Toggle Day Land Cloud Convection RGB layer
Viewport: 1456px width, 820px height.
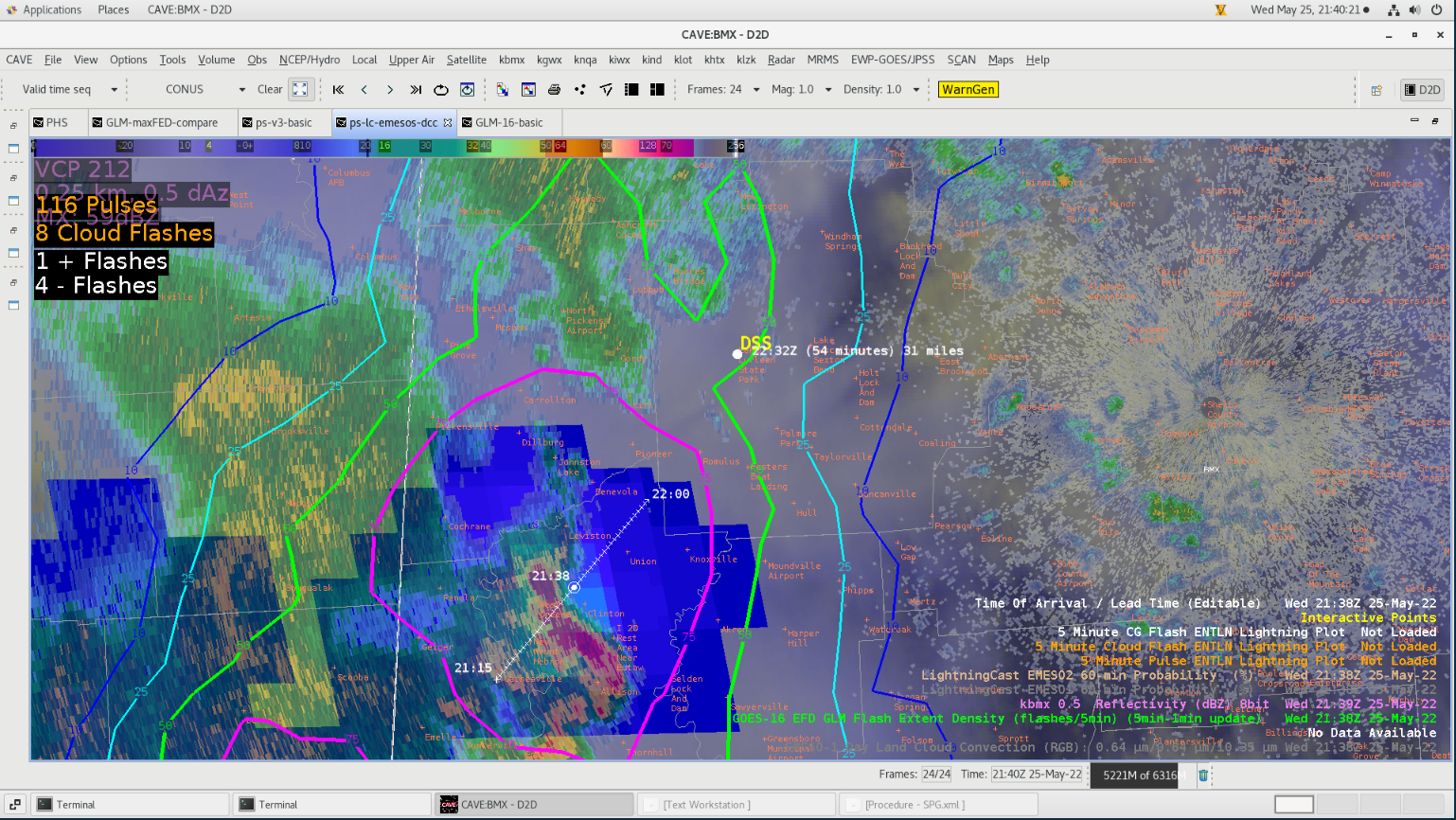click(1112, 747)
